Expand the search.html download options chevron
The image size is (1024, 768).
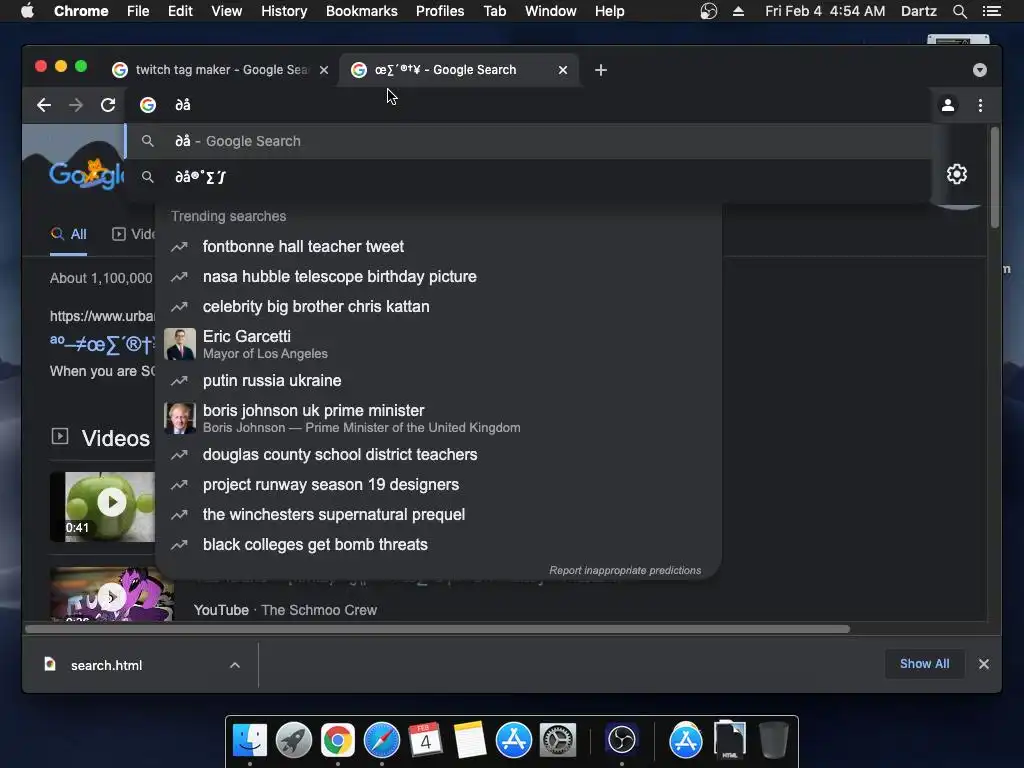click(235, 665)
